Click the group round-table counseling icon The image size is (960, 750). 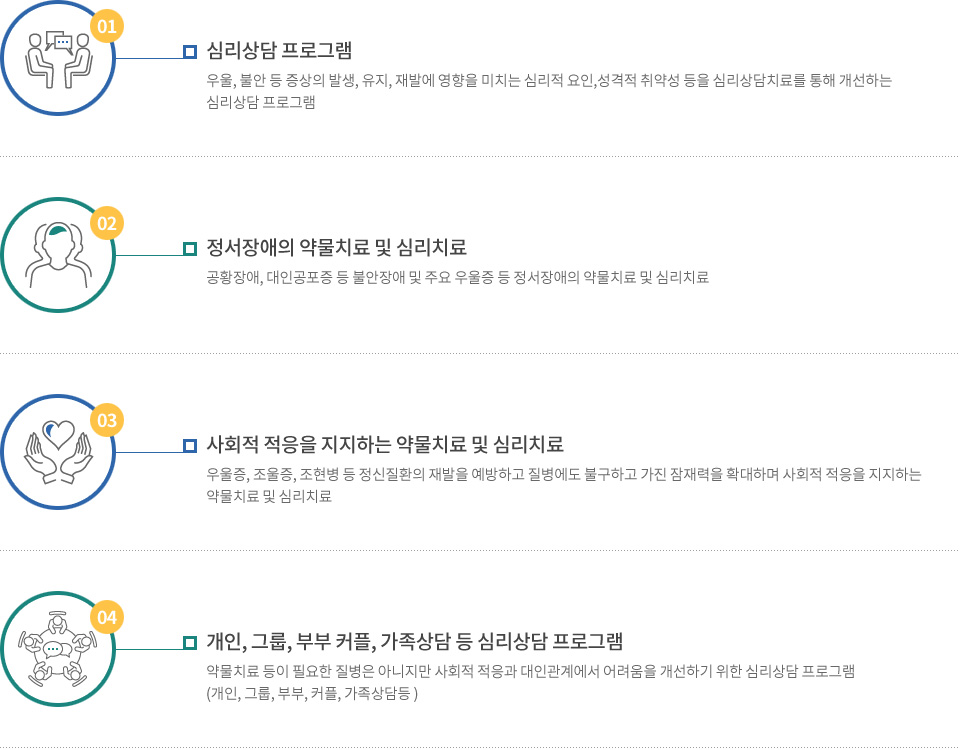(x=58, y=649)
